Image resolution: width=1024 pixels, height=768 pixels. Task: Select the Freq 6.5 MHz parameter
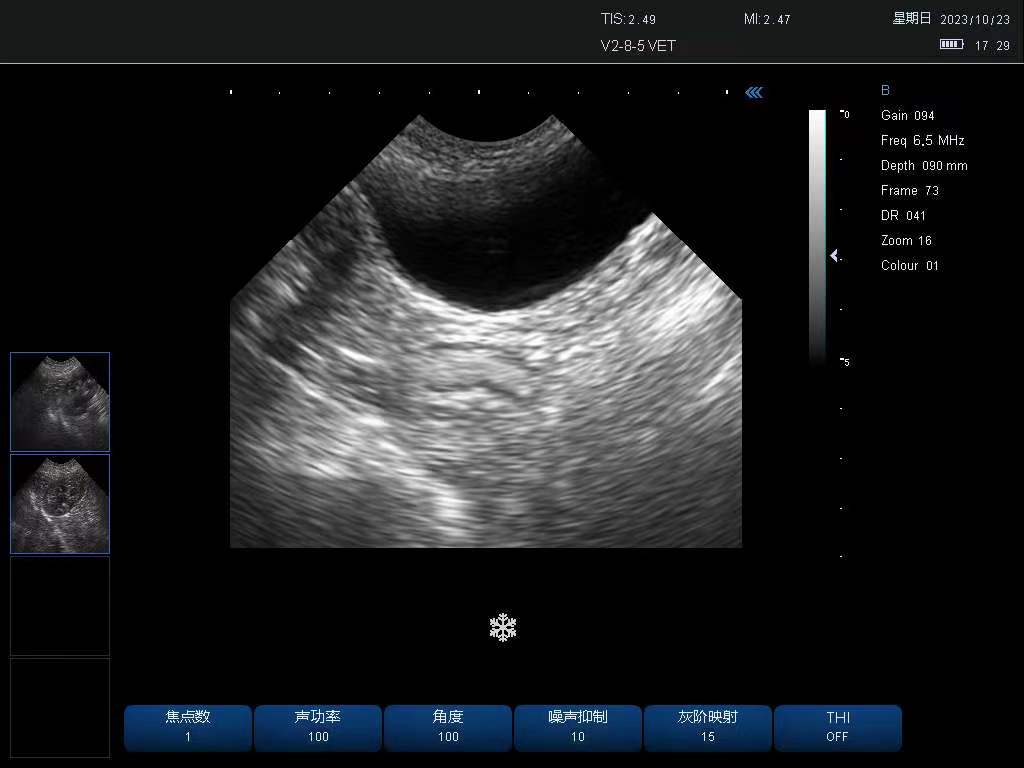coord(922,141)
